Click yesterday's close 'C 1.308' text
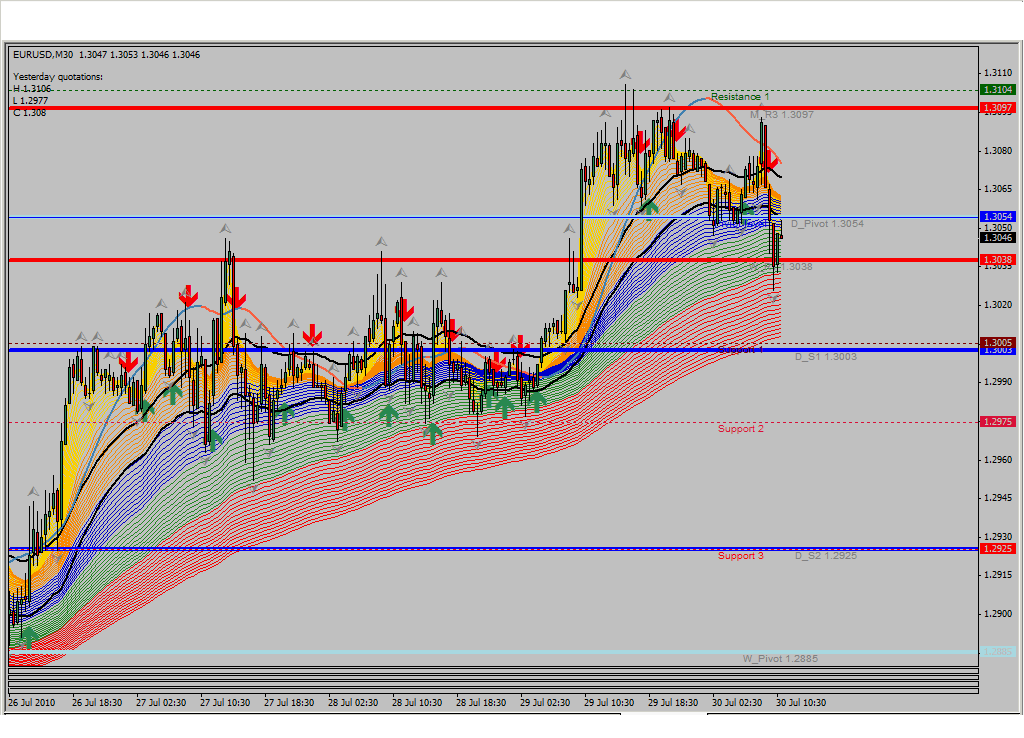1024x738 pixels. pyautogui.click(x=29, y=112)
